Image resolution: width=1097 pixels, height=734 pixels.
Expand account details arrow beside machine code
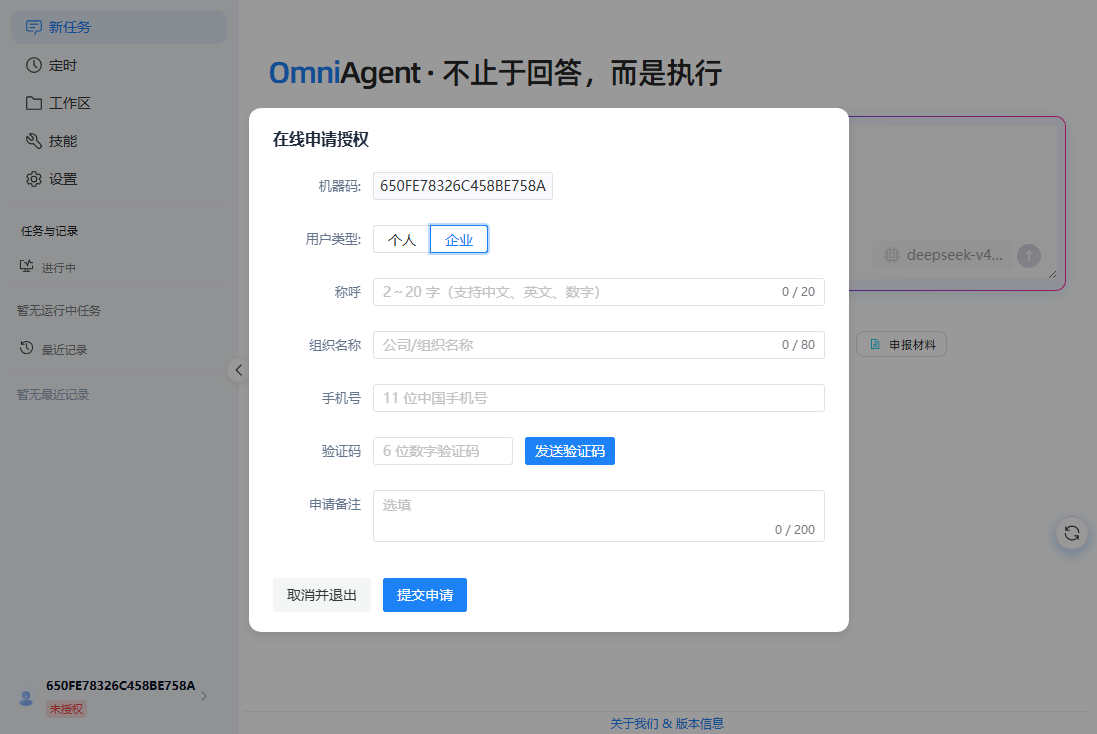(x=204, y=696)
